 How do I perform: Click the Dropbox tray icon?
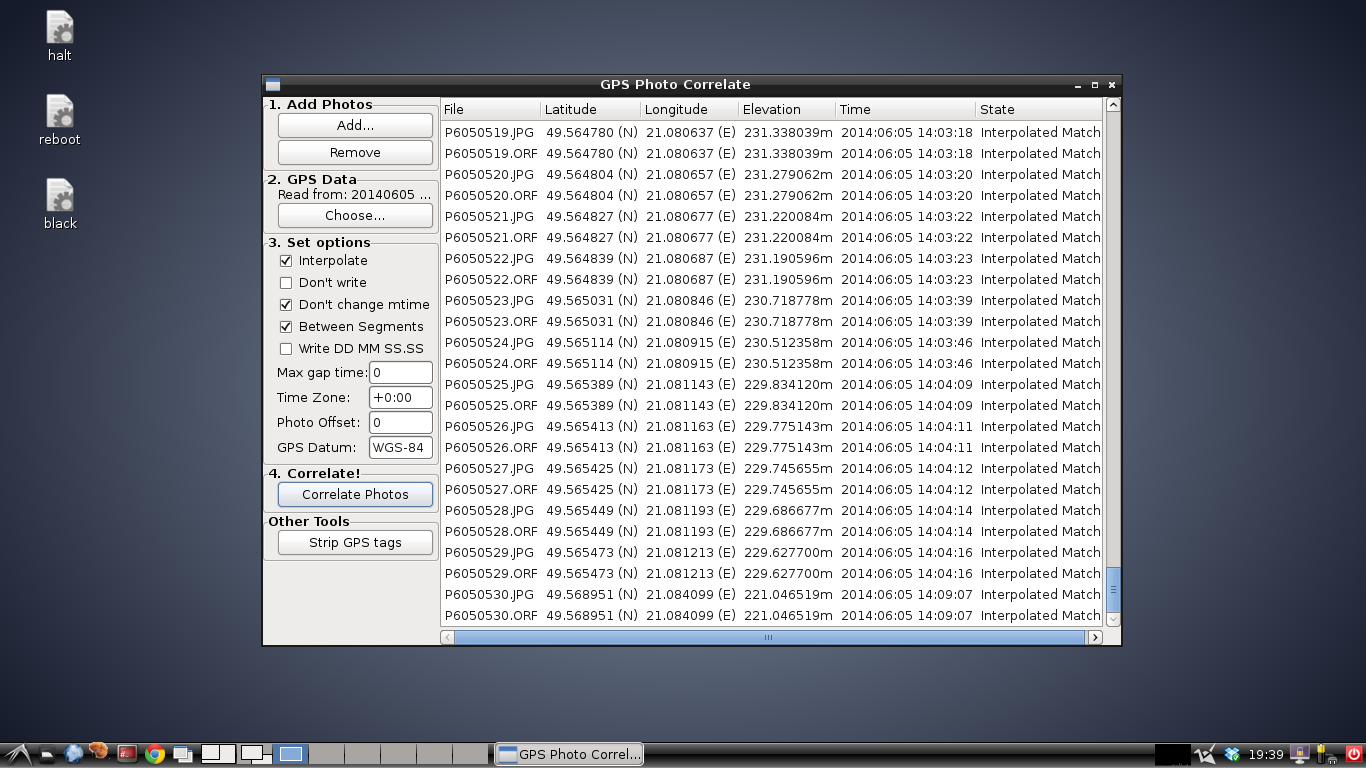1232,754
